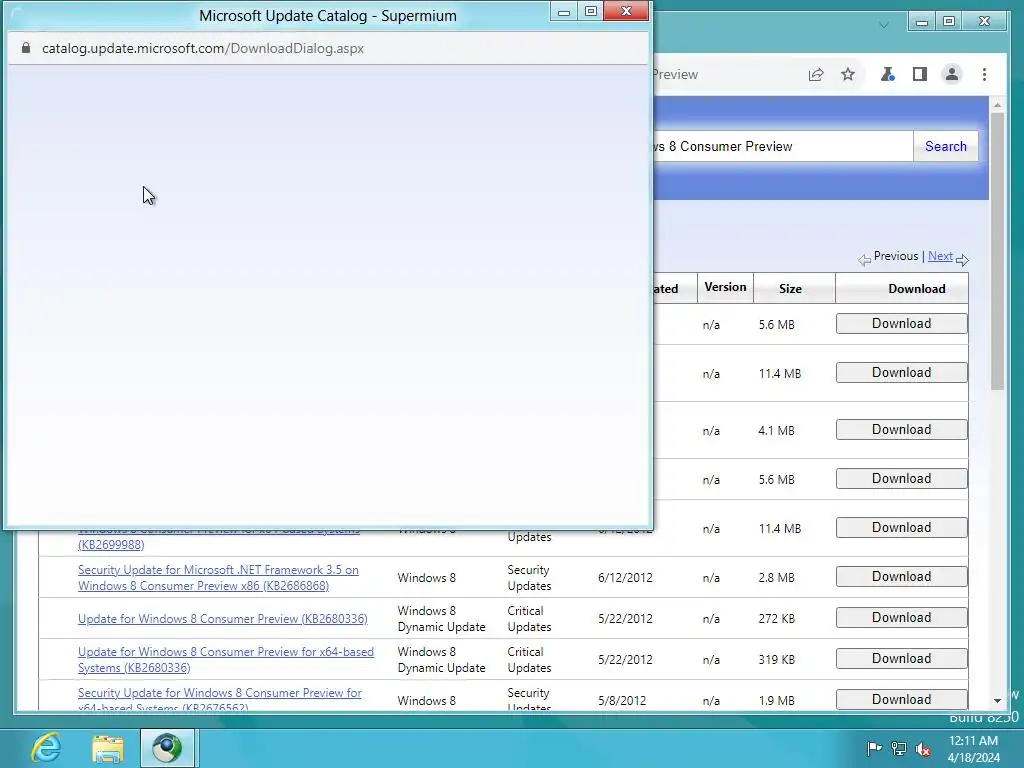Click the 6/12/2012 date cell
The image size is (1024, 768).
[625, 577]
